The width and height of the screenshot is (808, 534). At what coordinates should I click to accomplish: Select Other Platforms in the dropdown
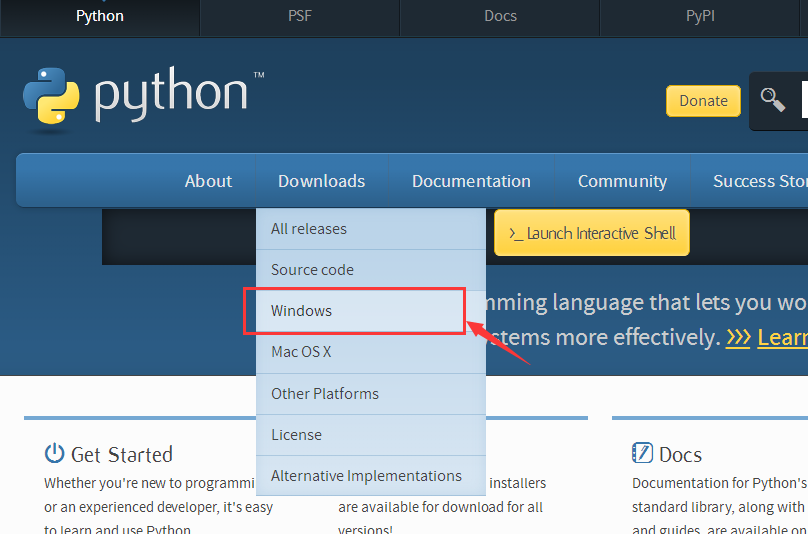(325, 394)
